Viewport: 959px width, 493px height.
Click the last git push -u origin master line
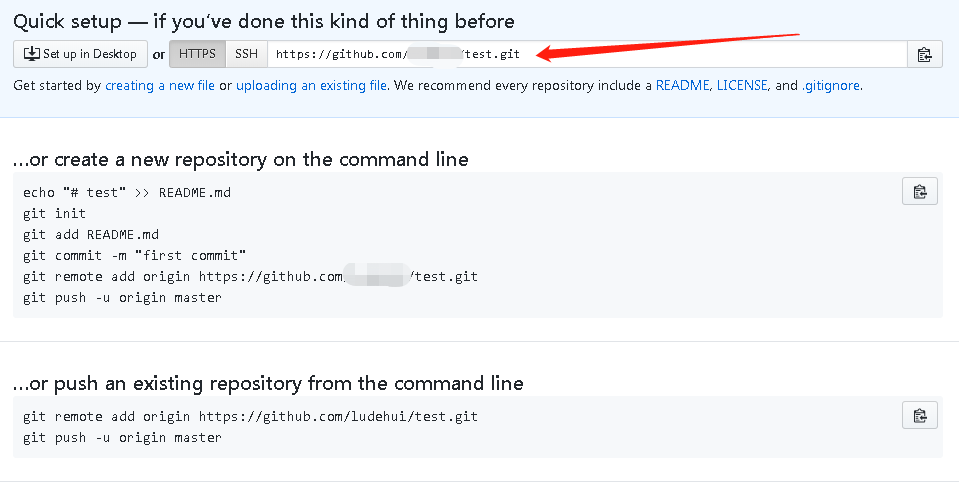click(122, 438)
